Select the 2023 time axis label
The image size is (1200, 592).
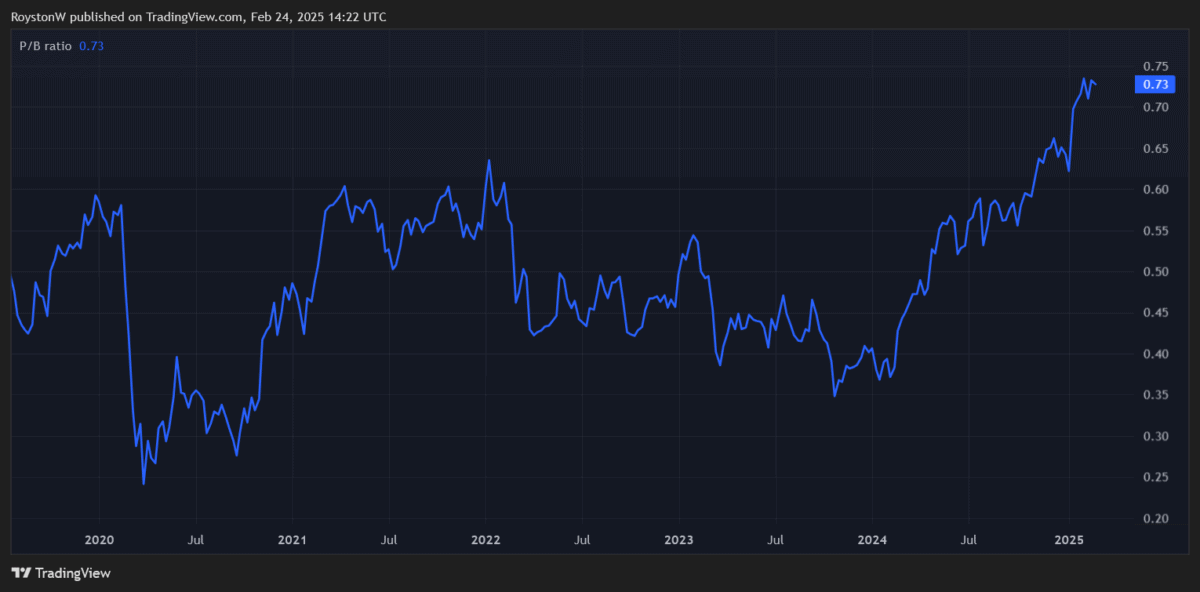tap(679, 540)
